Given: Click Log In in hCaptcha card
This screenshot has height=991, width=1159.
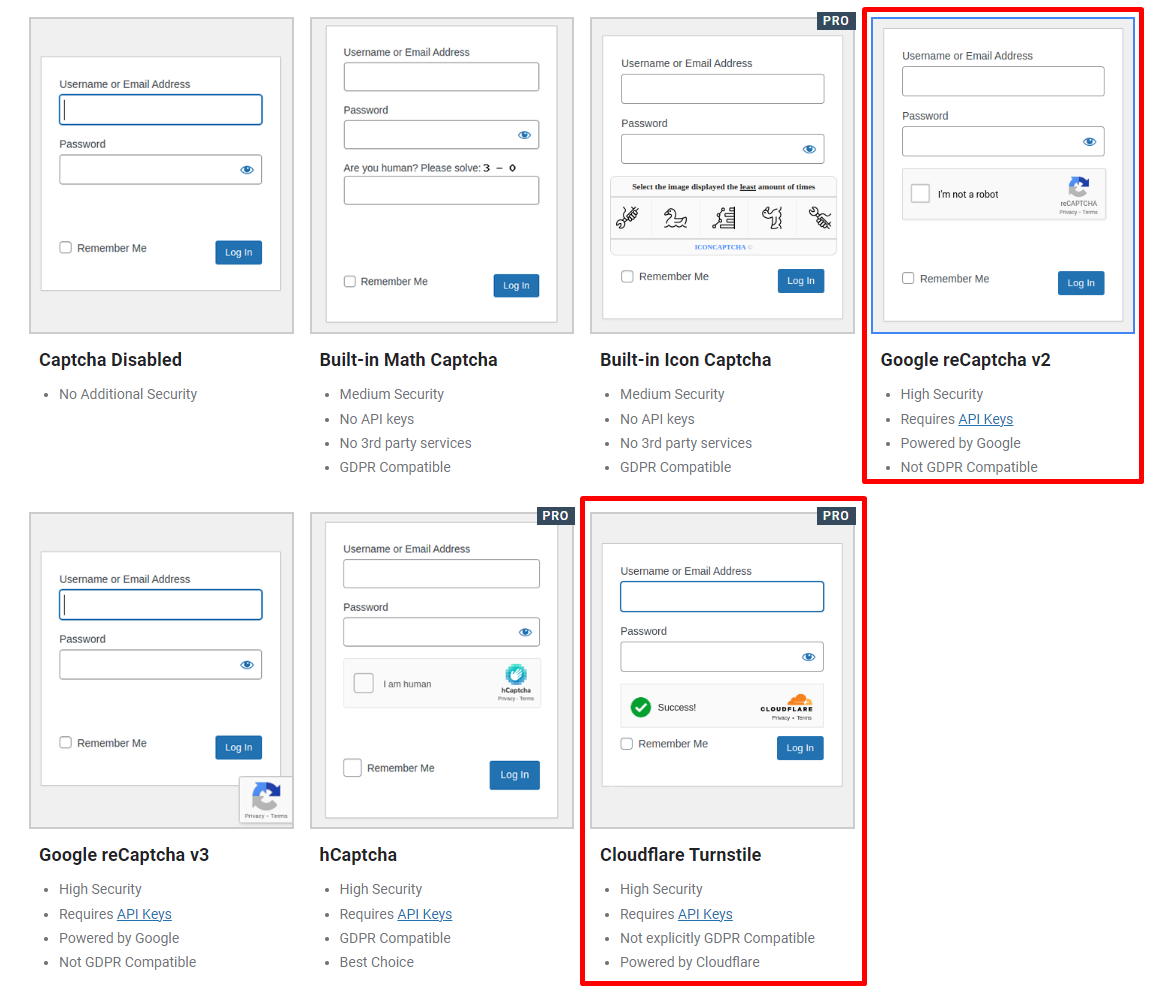Looking at the screenshot, I should (x=514, y=775).
